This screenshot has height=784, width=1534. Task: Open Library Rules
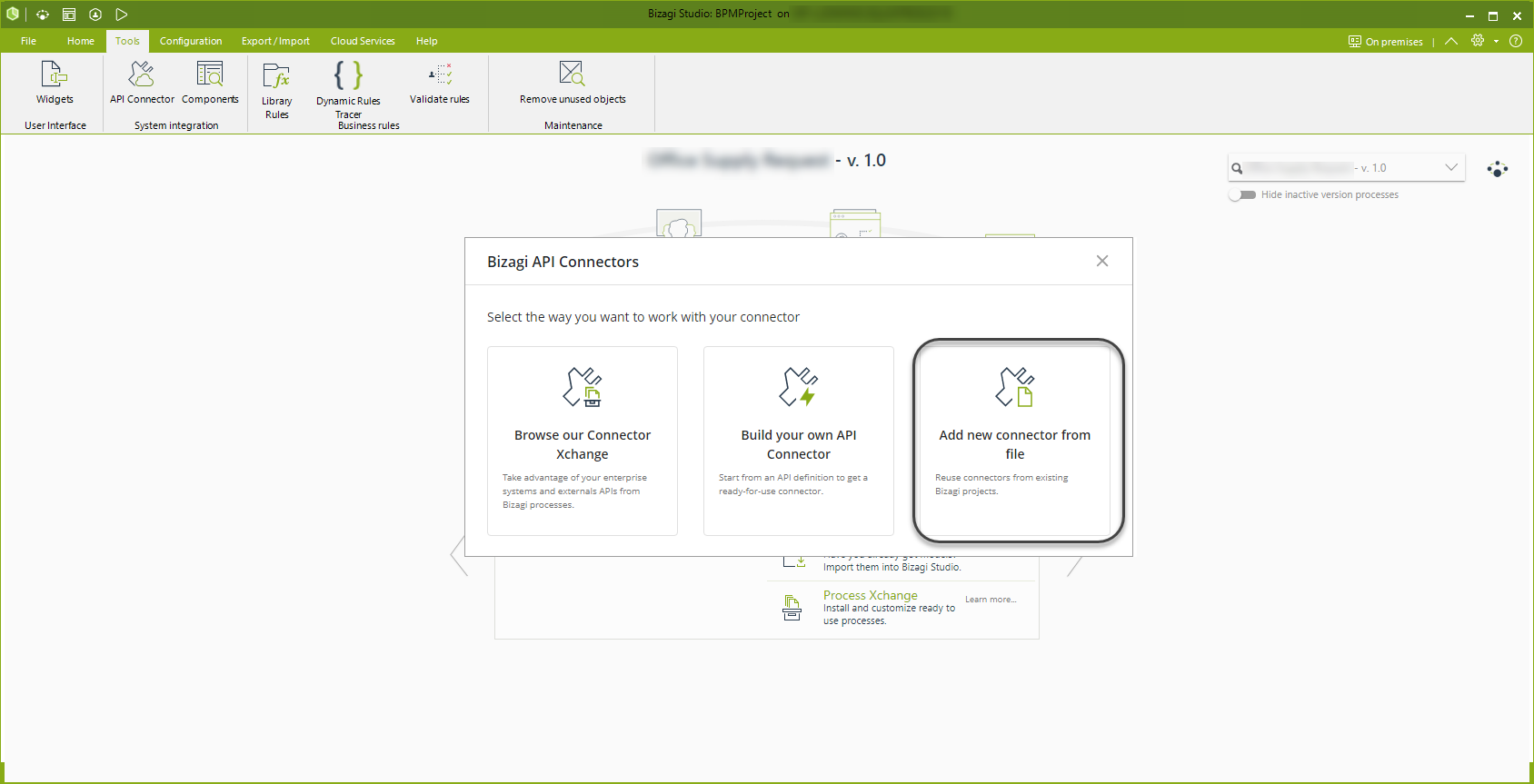click(x=276, y=90)
